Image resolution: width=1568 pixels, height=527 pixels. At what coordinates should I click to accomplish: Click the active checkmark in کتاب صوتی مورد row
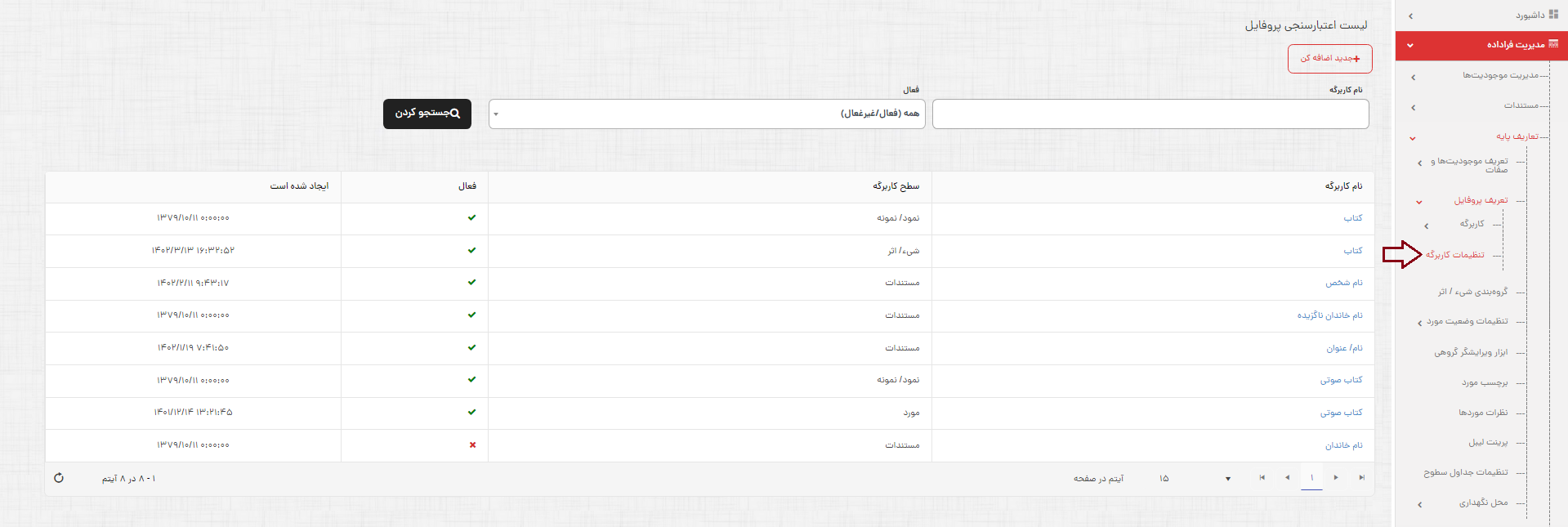(x=471, y=413)
